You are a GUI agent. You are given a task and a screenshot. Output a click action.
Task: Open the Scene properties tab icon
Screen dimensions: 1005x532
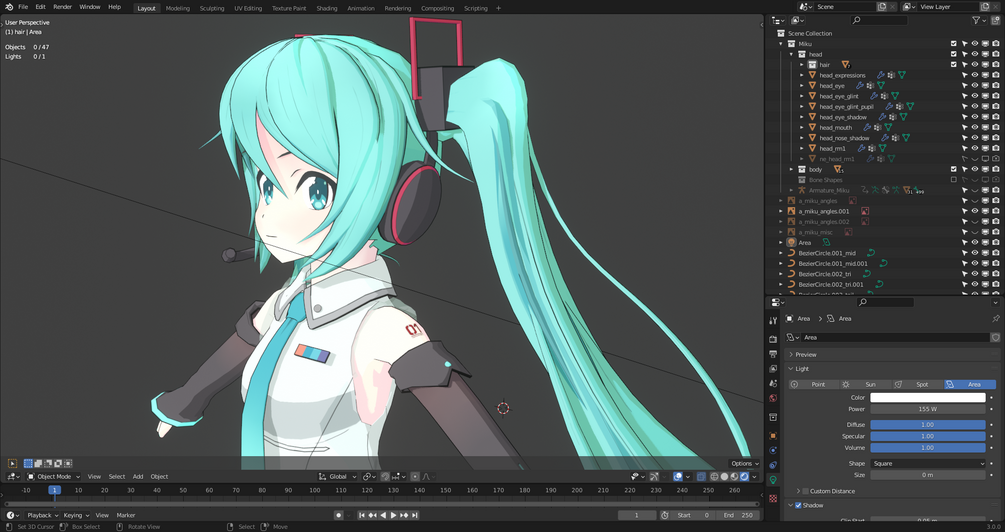773,383
